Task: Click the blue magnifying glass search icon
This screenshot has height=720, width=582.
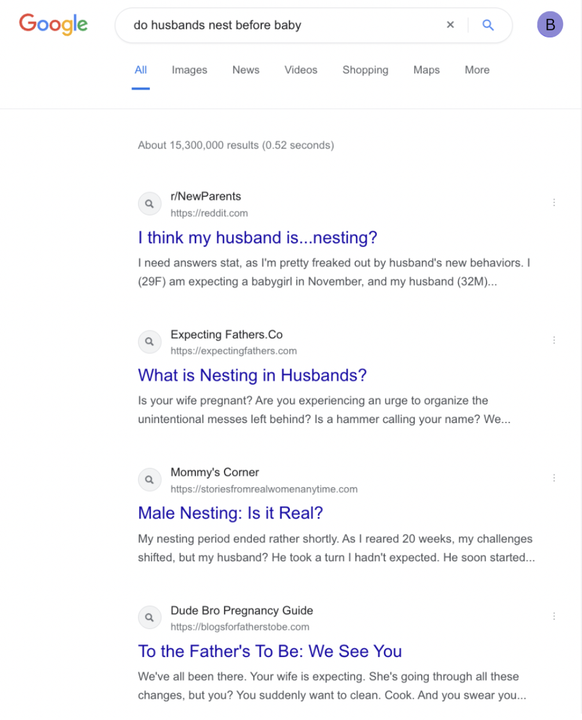Action: [488, 25]
